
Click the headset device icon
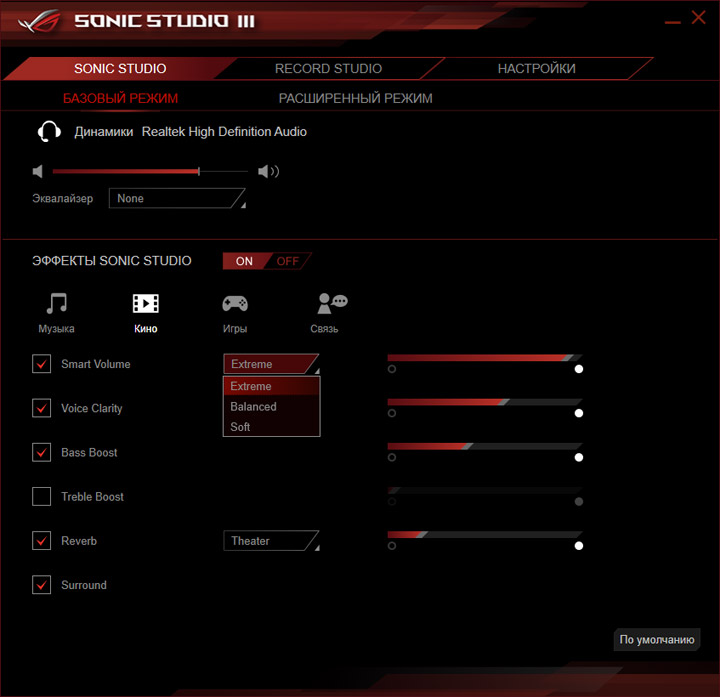click(49, 131)
